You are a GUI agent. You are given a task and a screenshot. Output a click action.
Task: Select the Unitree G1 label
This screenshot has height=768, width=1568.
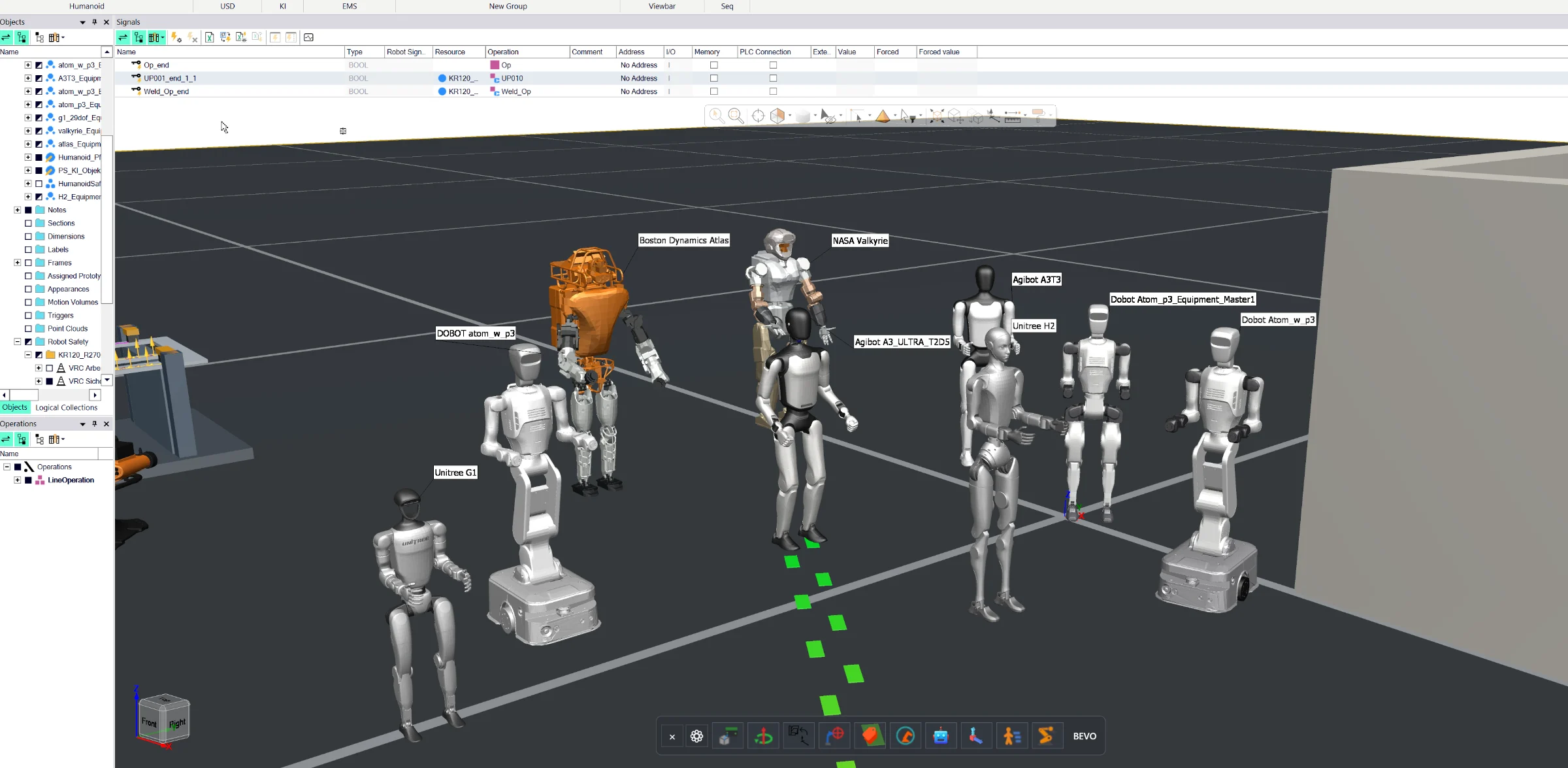[x=455, y=473]
